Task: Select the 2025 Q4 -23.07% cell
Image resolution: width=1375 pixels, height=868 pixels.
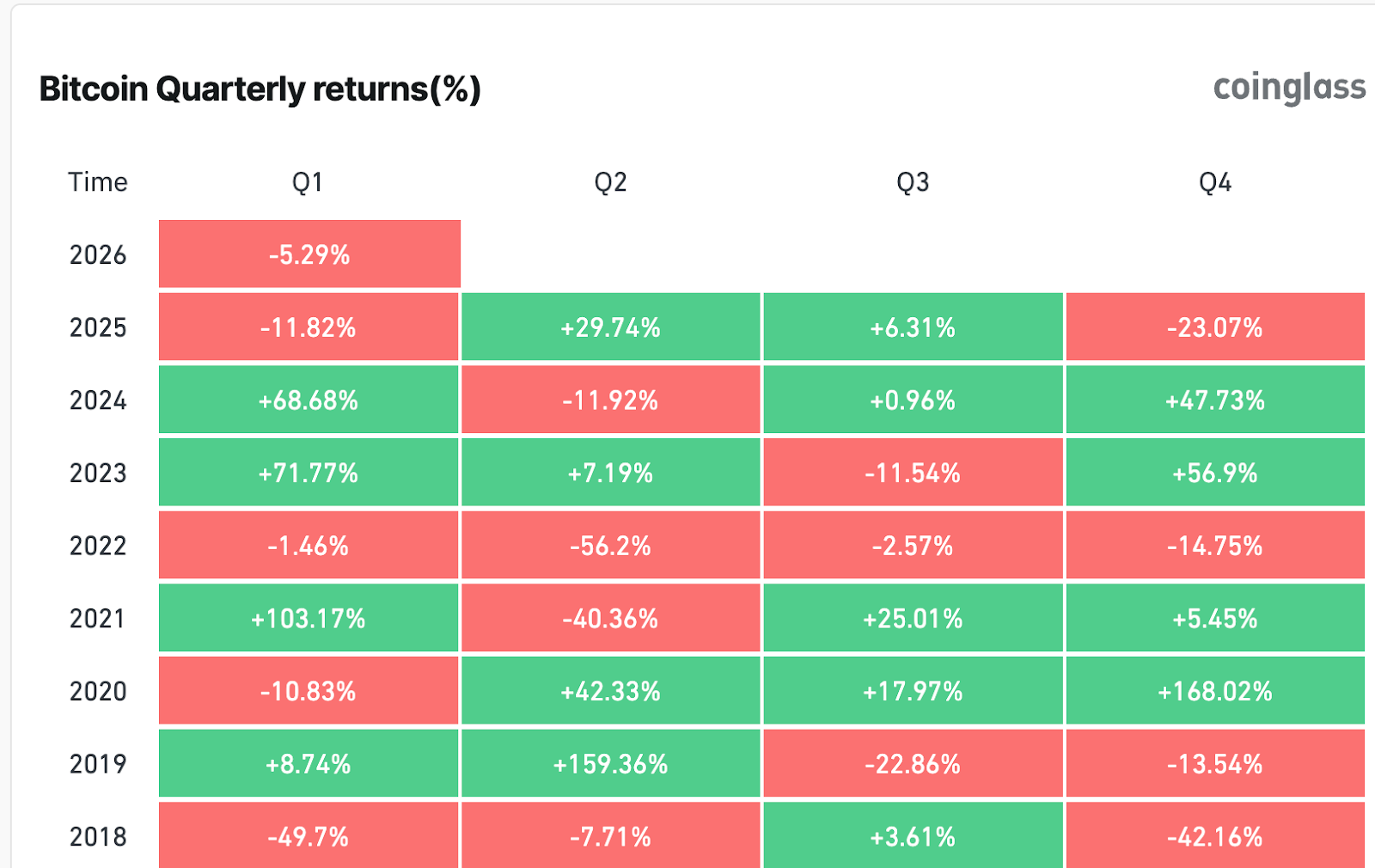Action: coord(1215,327)
